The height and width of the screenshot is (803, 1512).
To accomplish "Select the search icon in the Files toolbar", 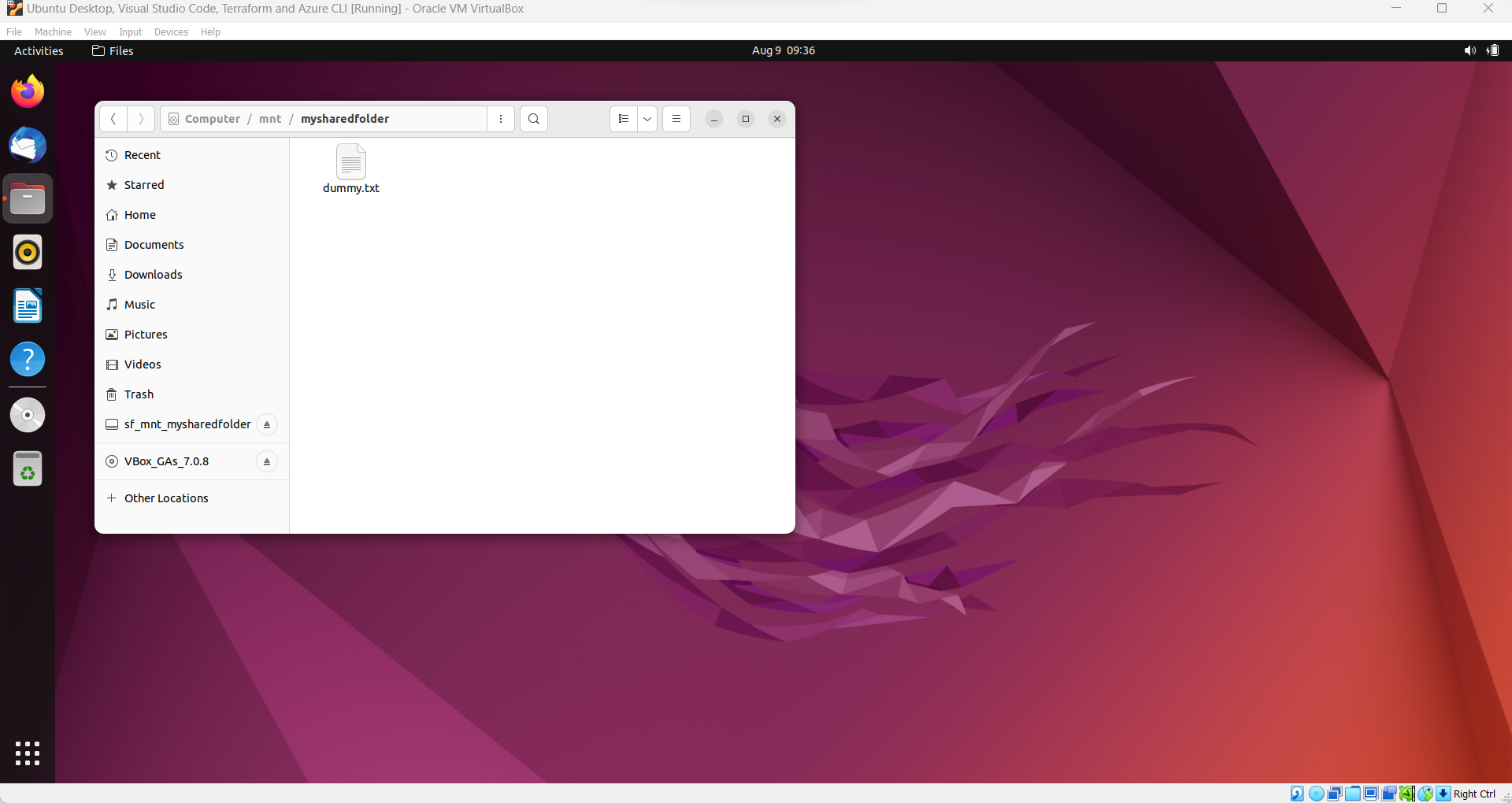I will (534, 119).
